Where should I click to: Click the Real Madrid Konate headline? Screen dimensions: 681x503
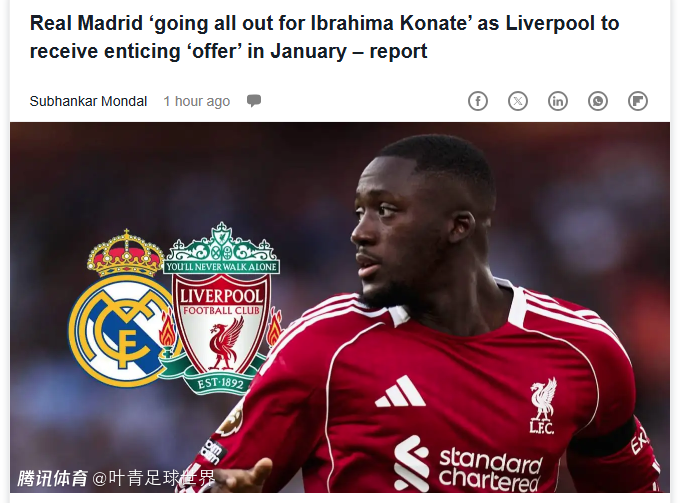(x=324, y=37)
